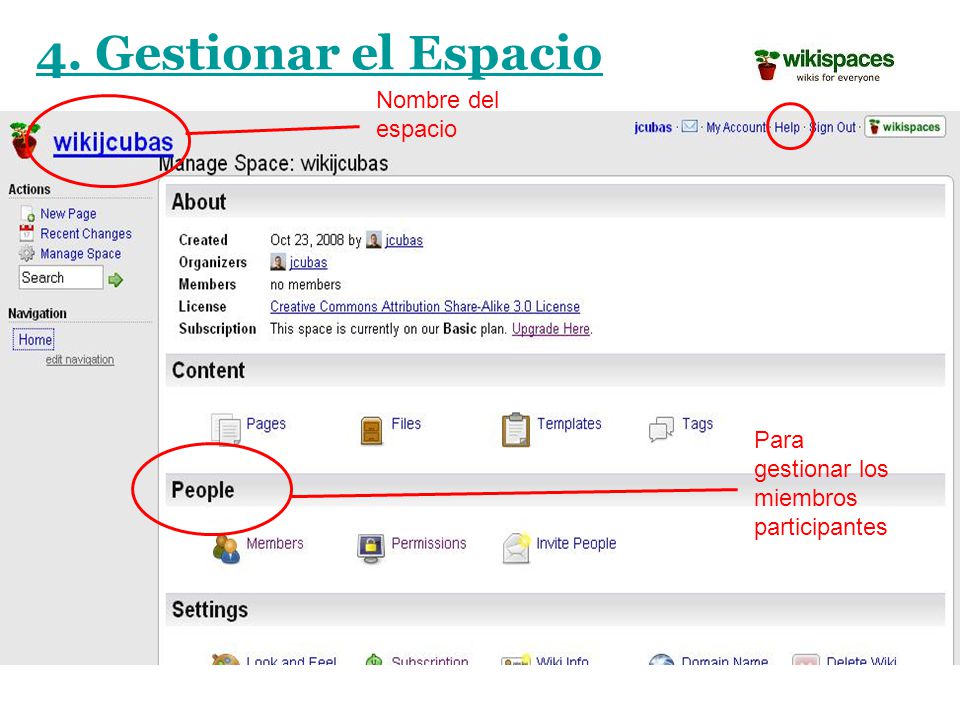This screenshot has width=960, height=720.
Task: Open Creative Commons Attribution Share-Alike license link
Action: [425, 306]
